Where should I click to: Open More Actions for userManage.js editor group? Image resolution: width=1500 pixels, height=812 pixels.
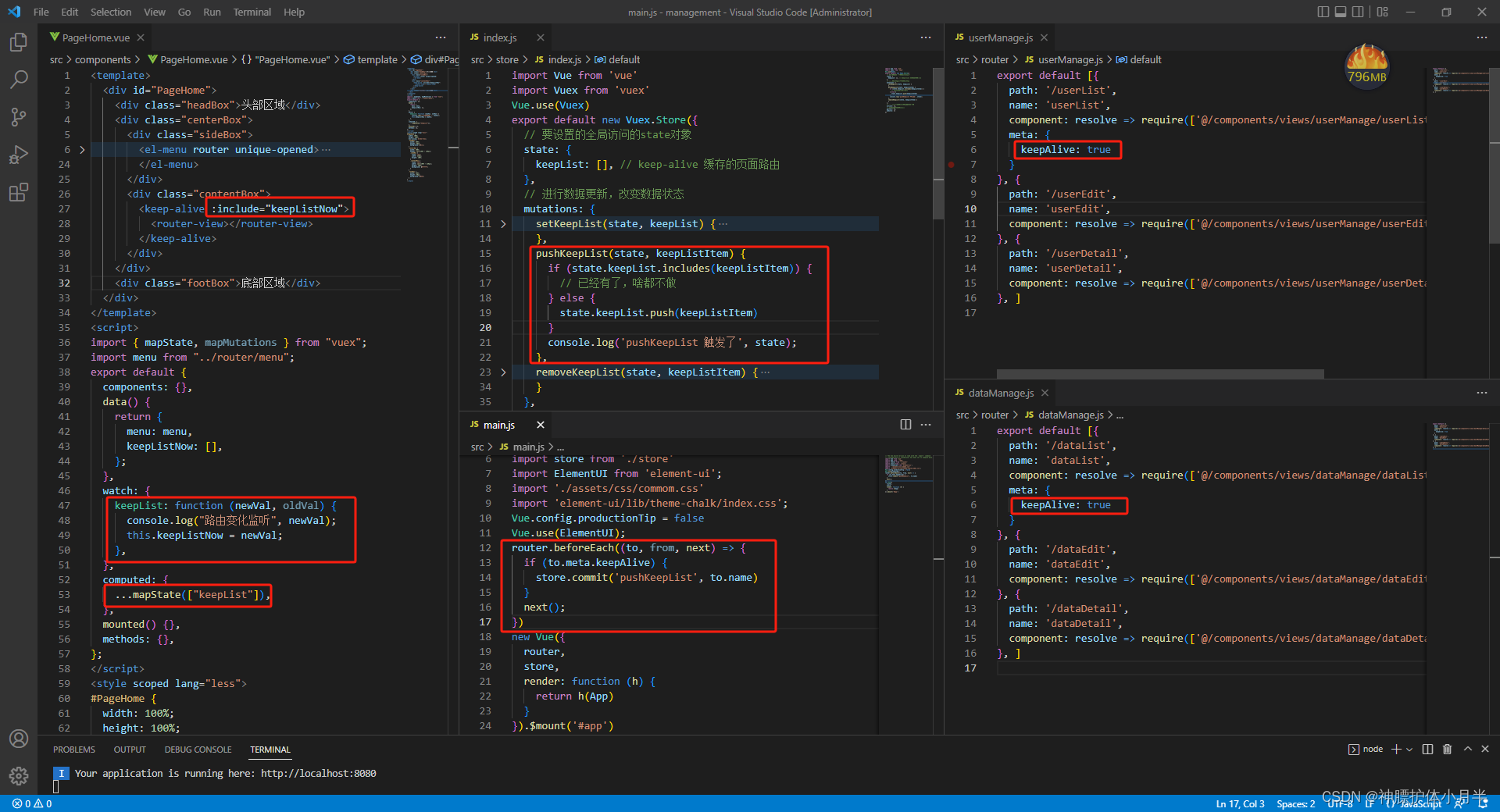click(1482, 37)
